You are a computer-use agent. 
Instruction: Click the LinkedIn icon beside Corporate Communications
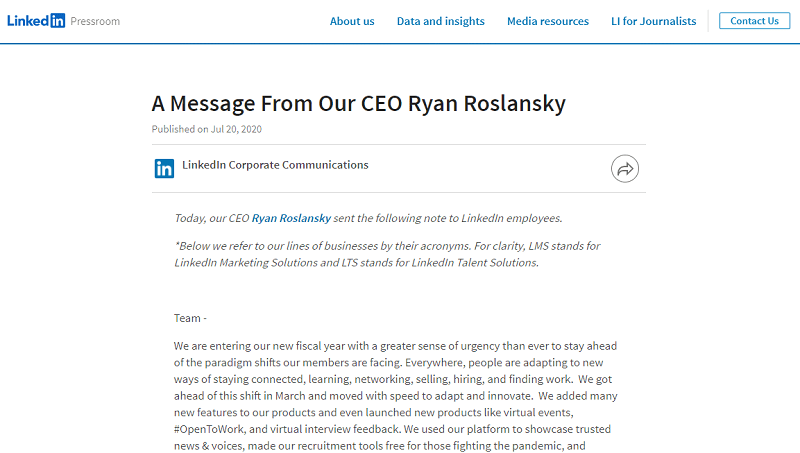164,168
